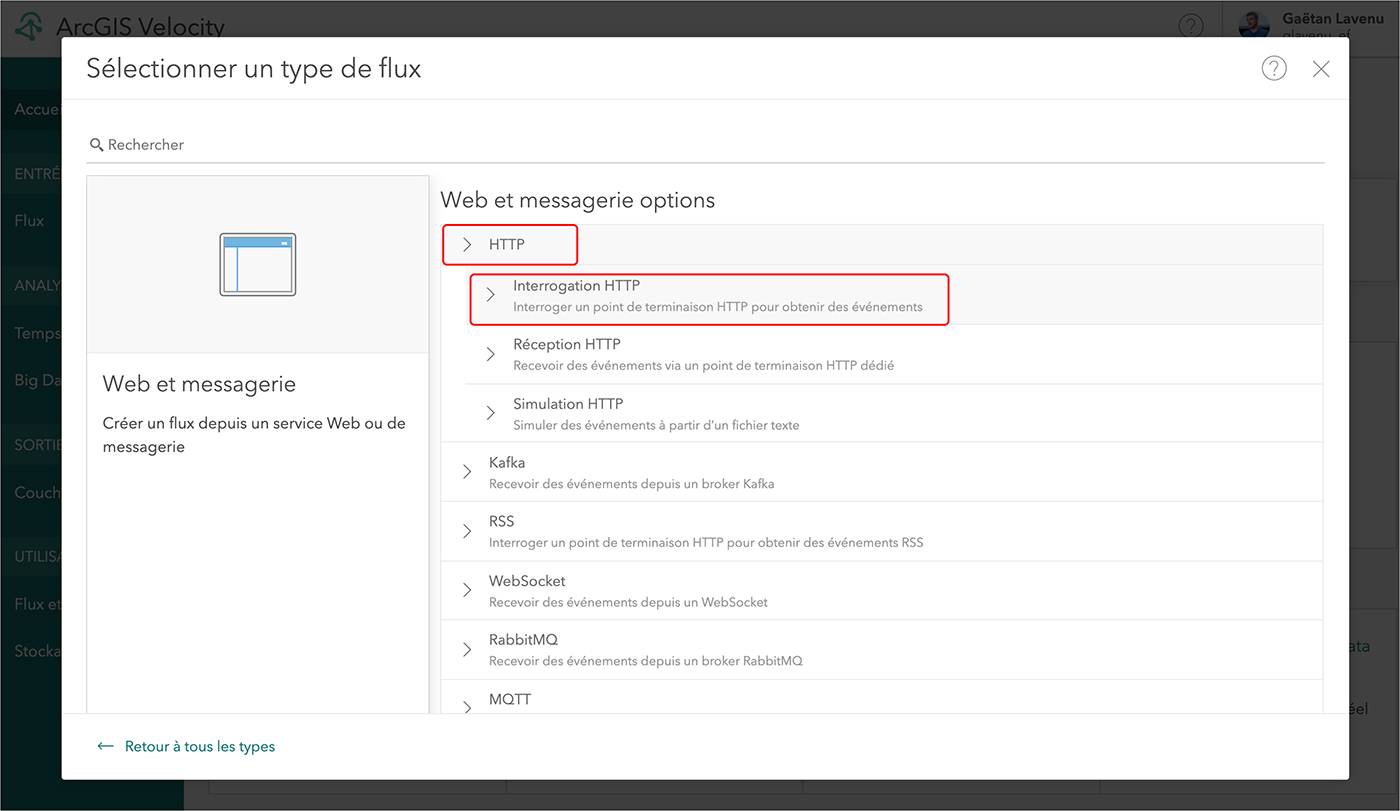Expand the Kafka chevron arrow
The image size is (1400, 811).
[x=467, y=472]
